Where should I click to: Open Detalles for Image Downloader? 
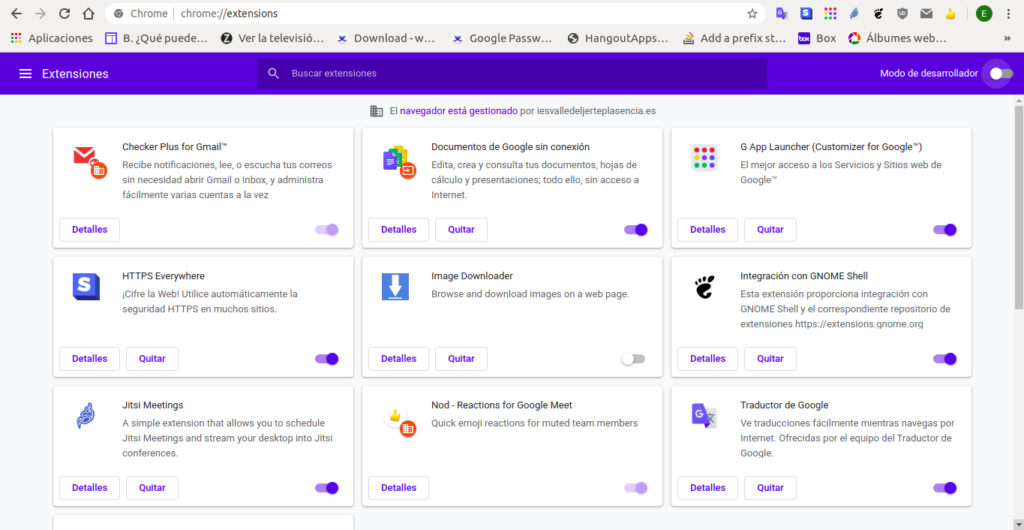(398, 358)
